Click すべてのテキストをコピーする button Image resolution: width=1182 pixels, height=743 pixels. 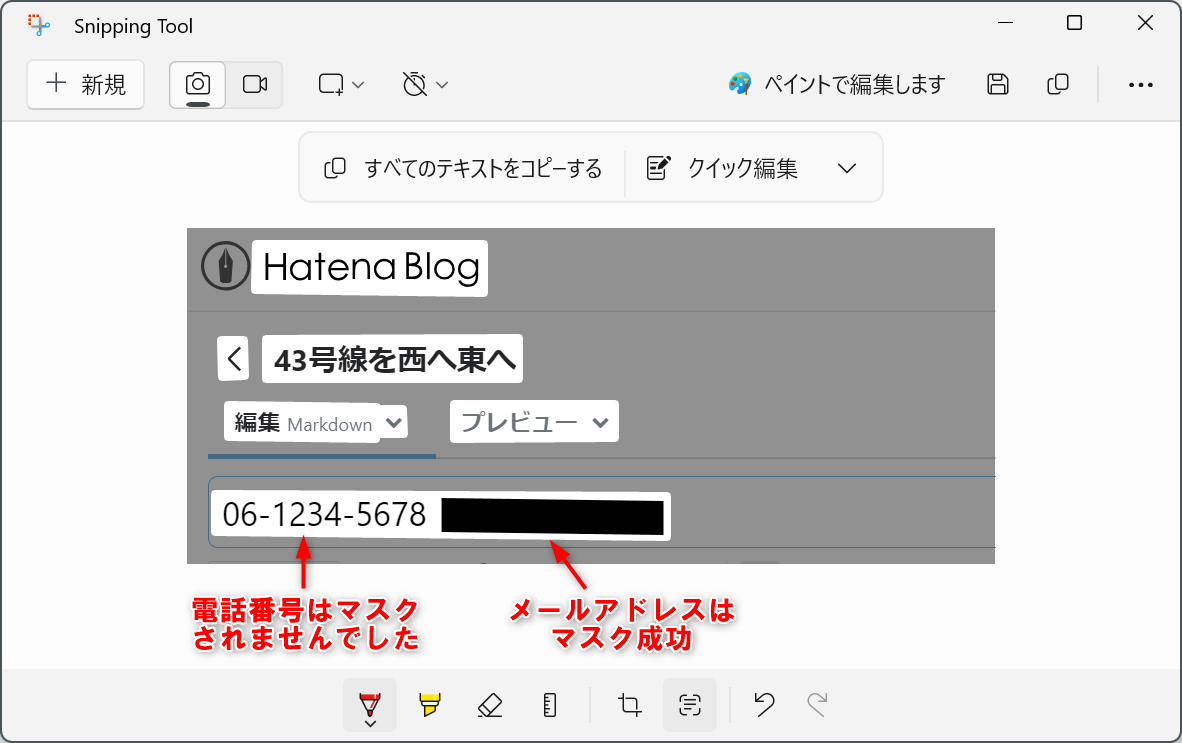click(x=463, y=168)
